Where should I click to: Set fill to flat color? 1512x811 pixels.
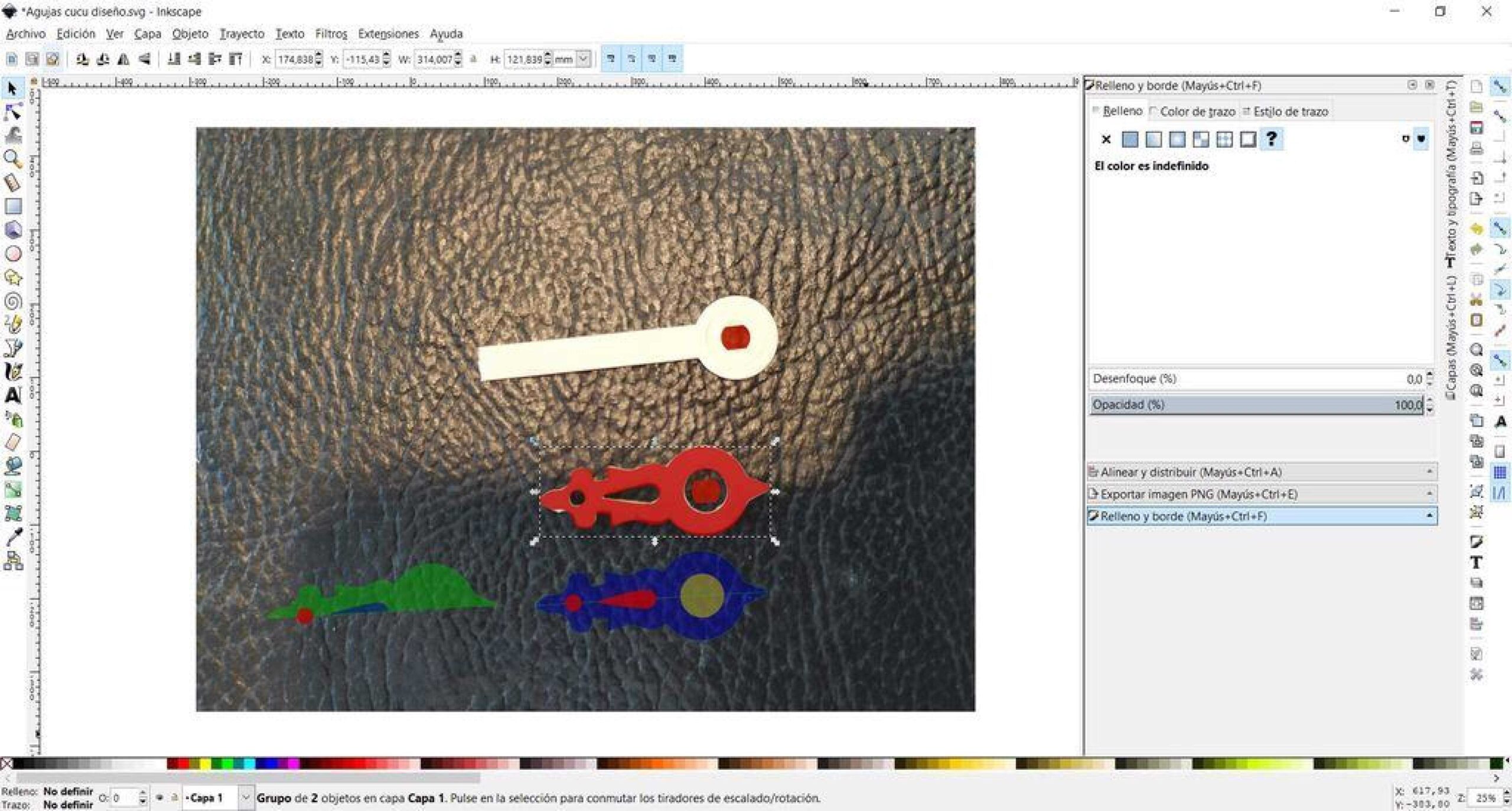(1129, 139)
